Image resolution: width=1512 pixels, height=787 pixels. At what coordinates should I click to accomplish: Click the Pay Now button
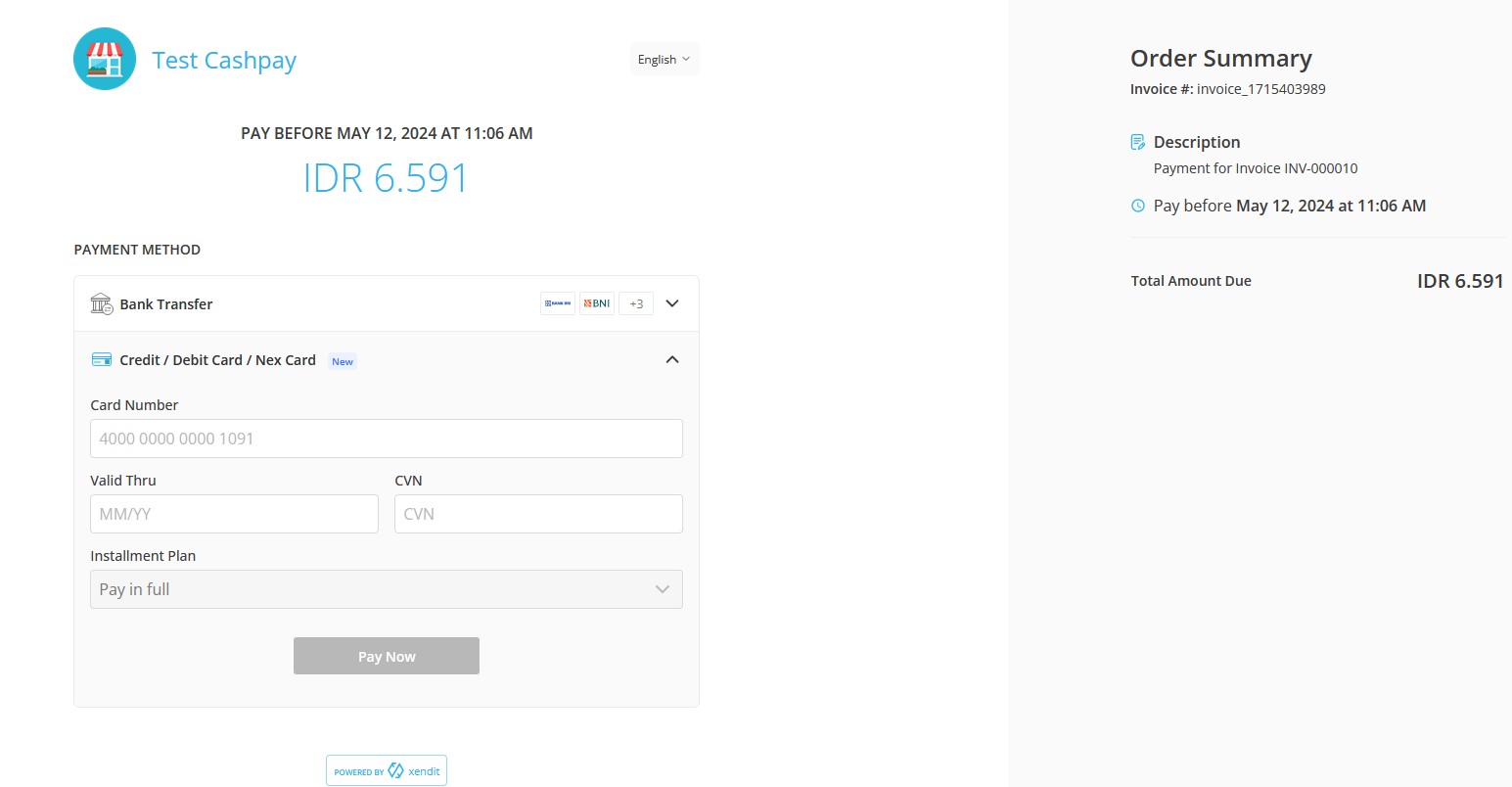[x=386, y=656]
